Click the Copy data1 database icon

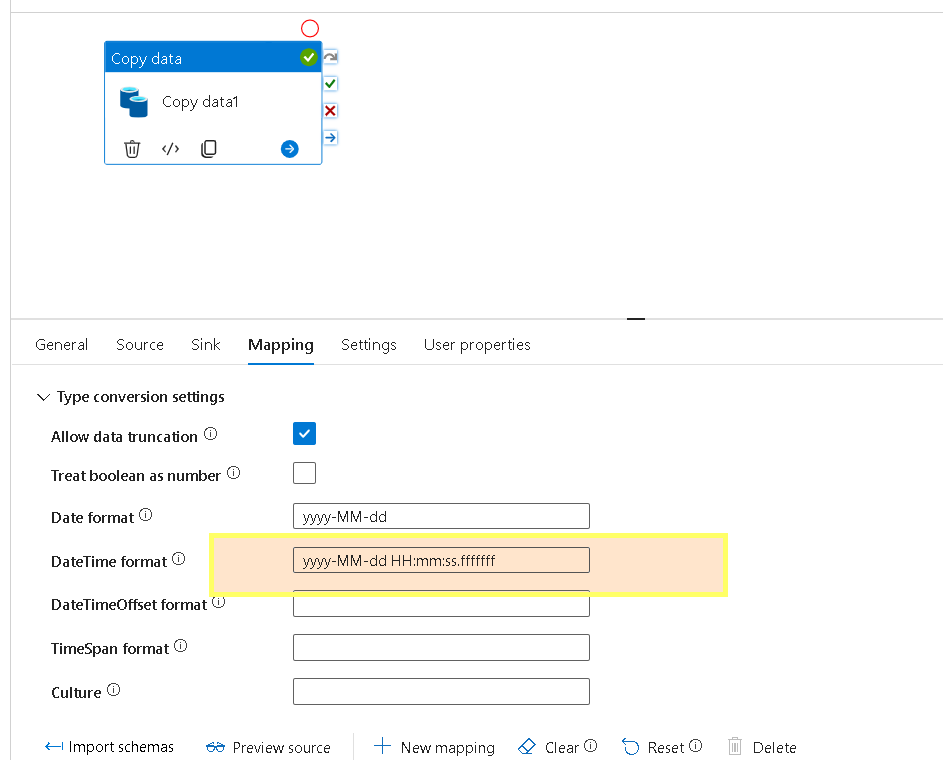coord(134,102)
